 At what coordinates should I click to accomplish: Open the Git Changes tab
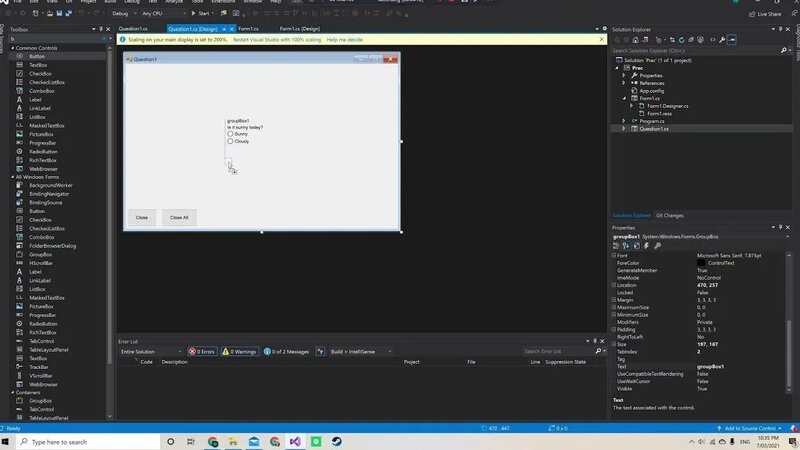click(x=669, y=216)
